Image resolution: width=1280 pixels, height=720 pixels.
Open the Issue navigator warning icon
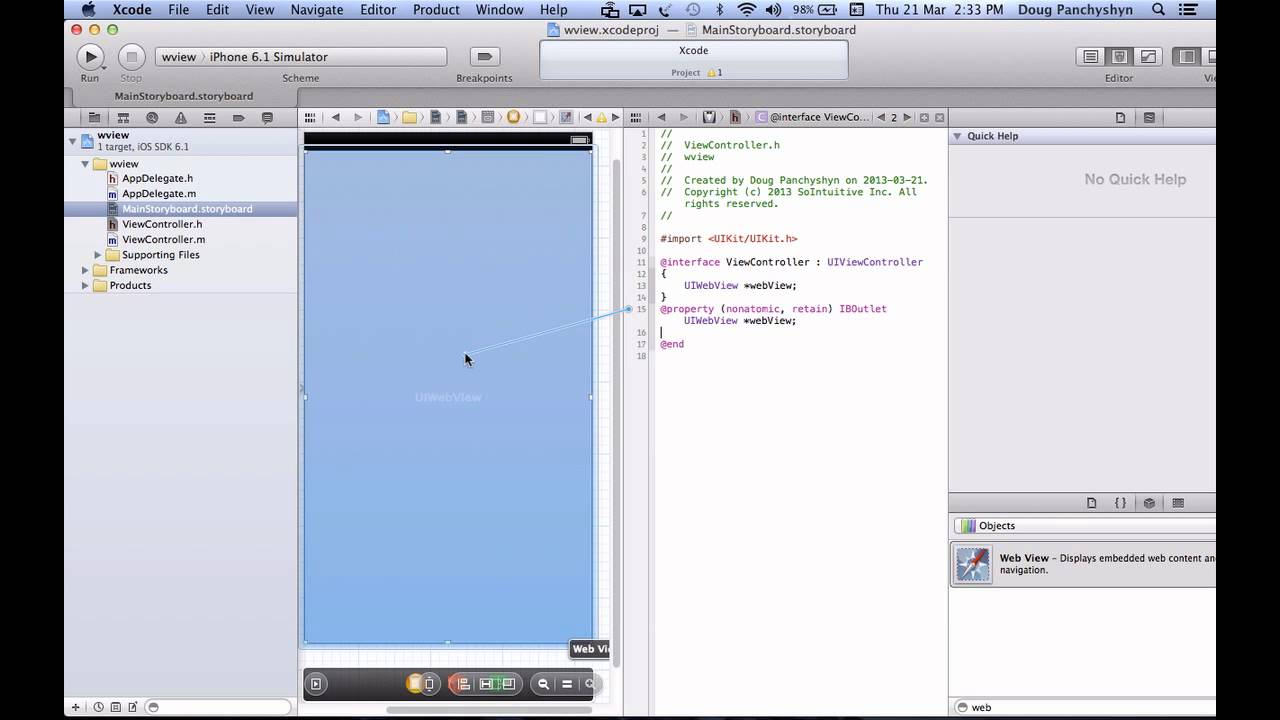point(181,117)
